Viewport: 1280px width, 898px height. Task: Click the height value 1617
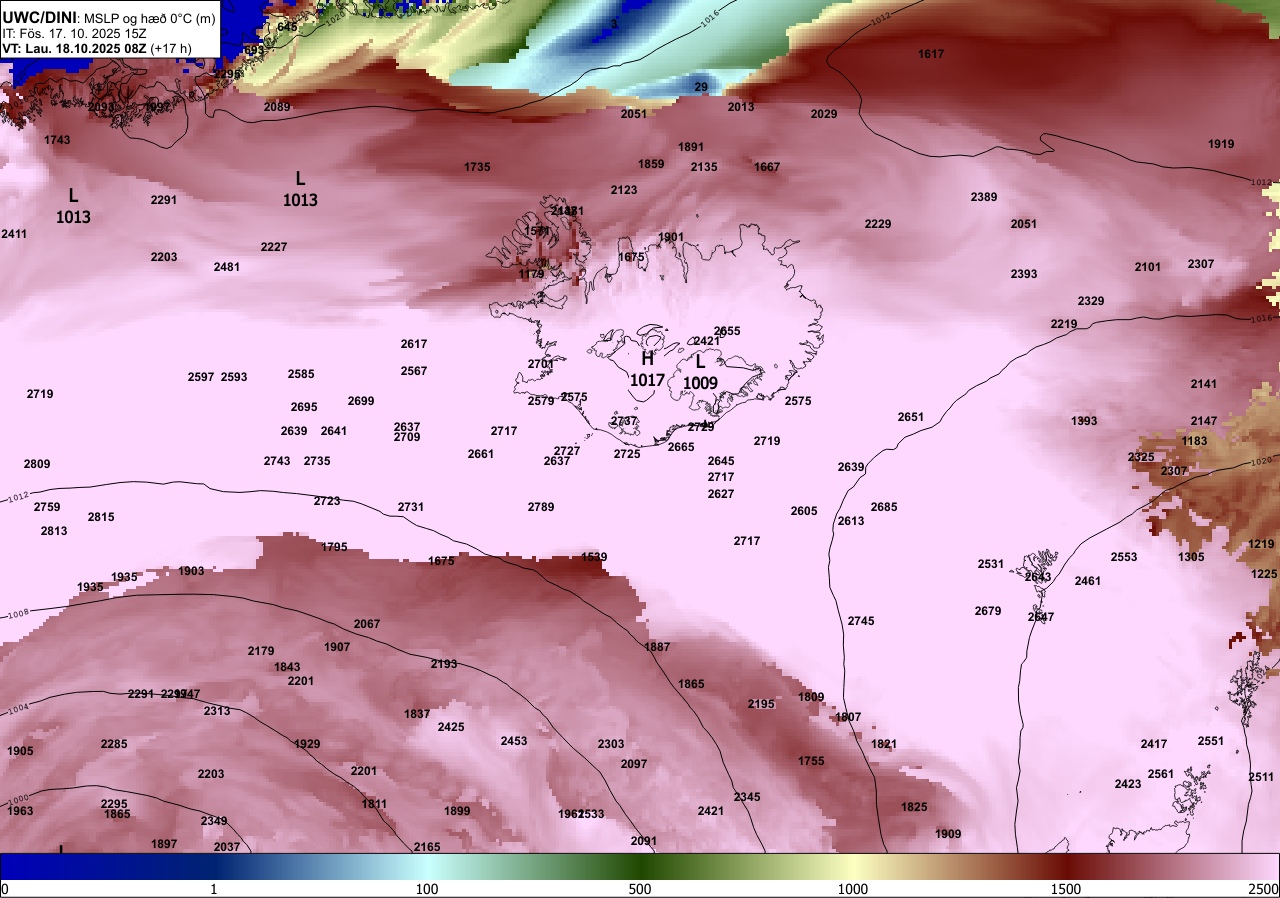coord(931,54)
